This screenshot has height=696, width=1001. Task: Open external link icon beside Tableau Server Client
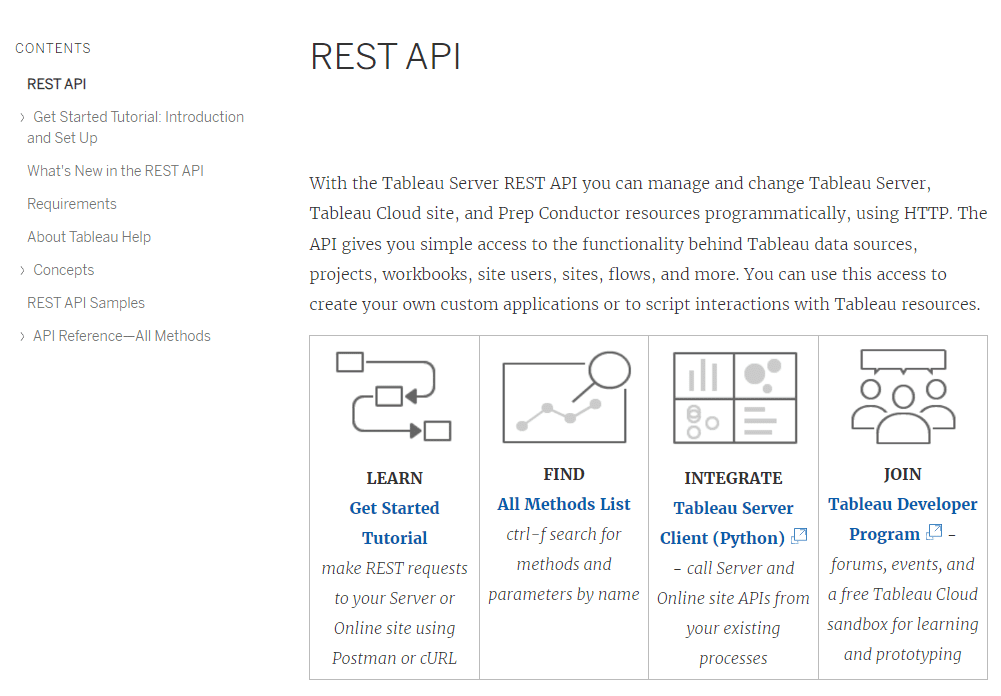798,536
